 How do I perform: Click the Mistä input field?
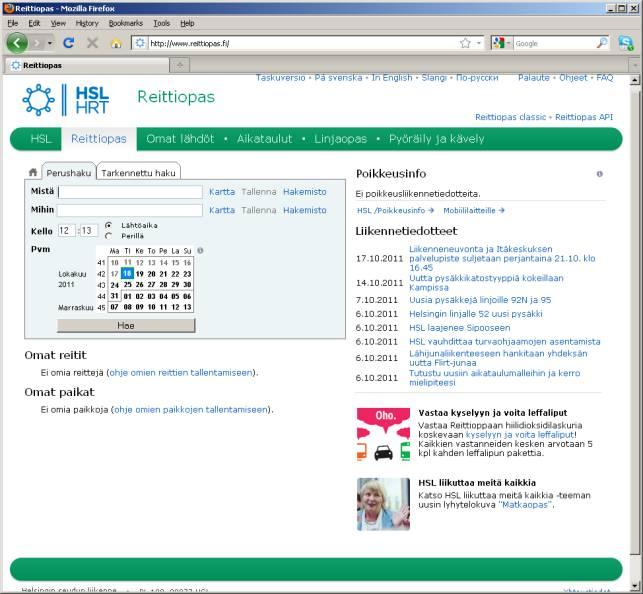pyautogui.click(x=130, y=192)
